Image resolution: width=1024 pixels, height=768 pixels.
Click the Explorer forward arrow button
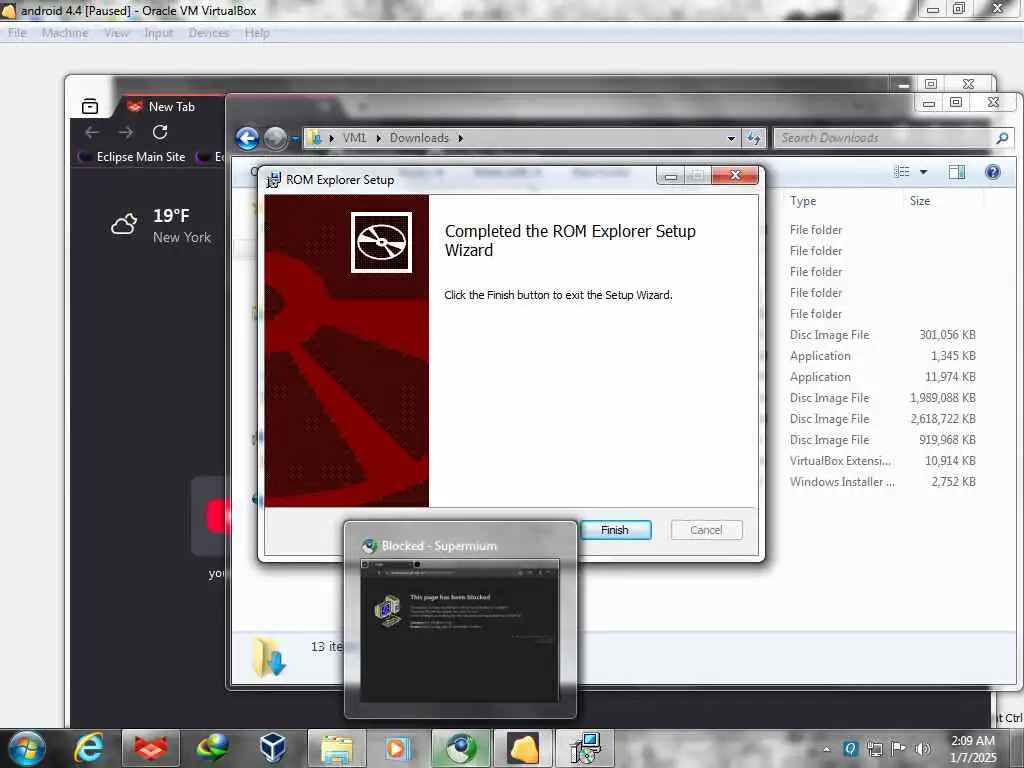tap(276, 138)
